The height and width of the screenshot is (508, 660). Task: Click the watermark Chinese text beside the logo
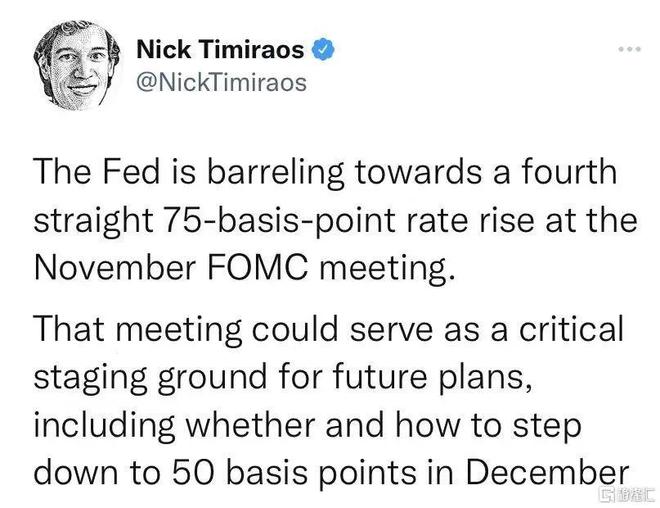pyautogui.click(x=635, y=495)
